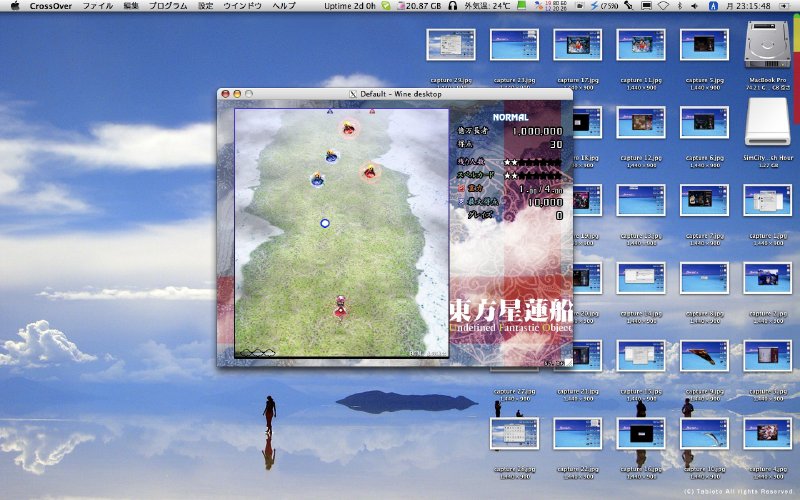
Task: Open the 設定 menu
Action: click(x=205, y=6)
